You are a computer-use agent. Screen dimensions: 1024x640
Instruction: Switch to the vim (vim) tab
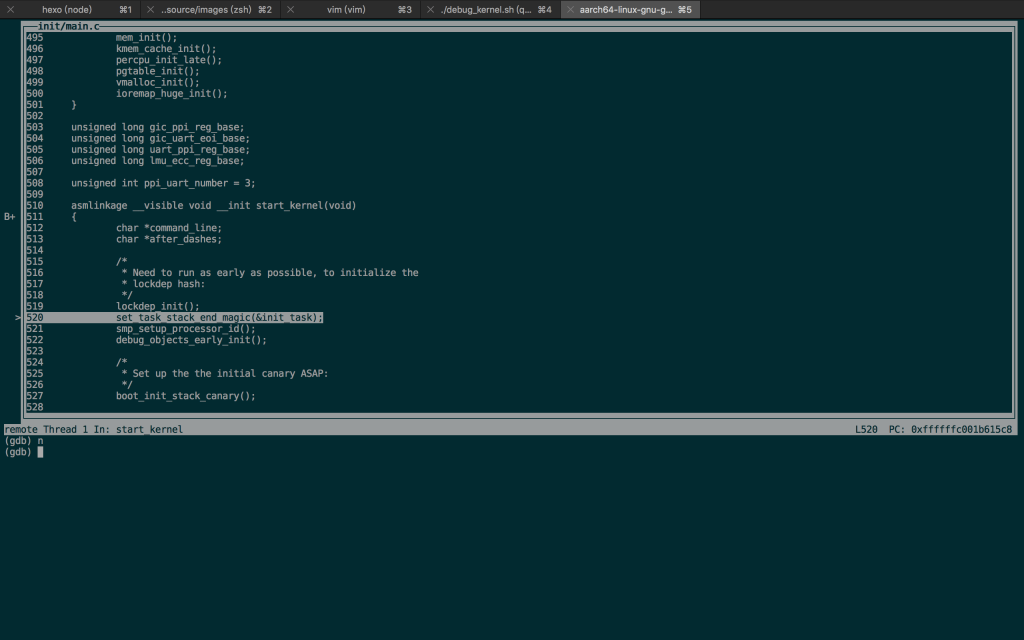(350, 10)
